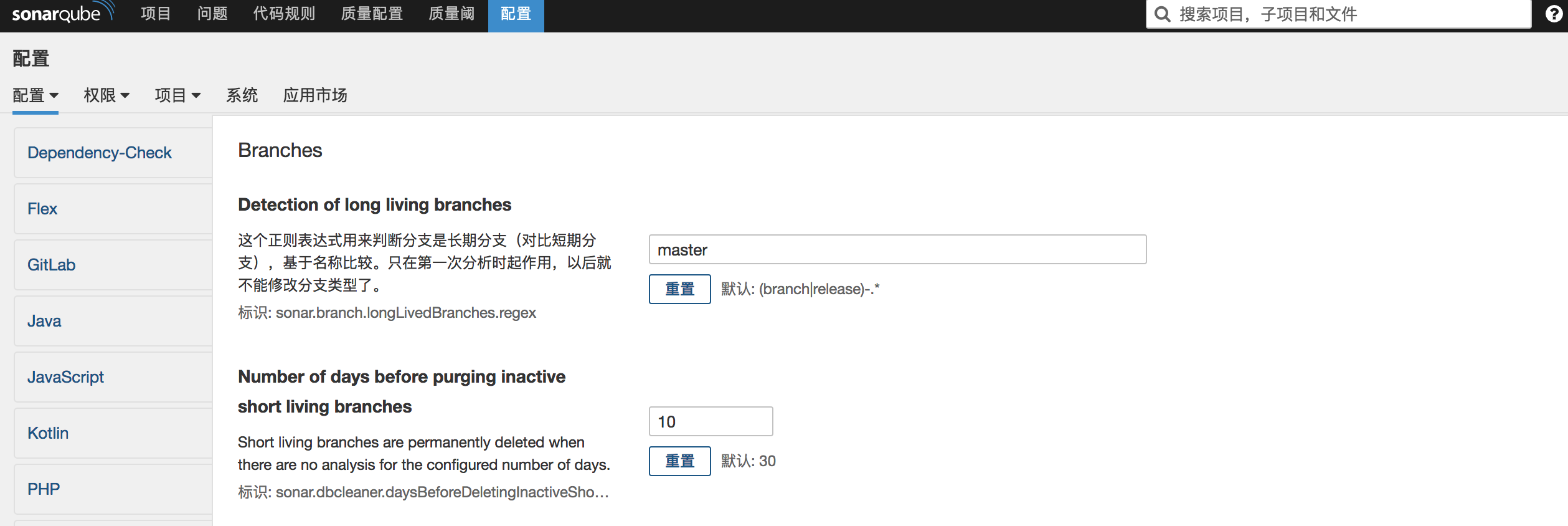The width and height of the screenshot is (1568, 526).
Task: Click the search projects and files field
Action: (1339, 14)
